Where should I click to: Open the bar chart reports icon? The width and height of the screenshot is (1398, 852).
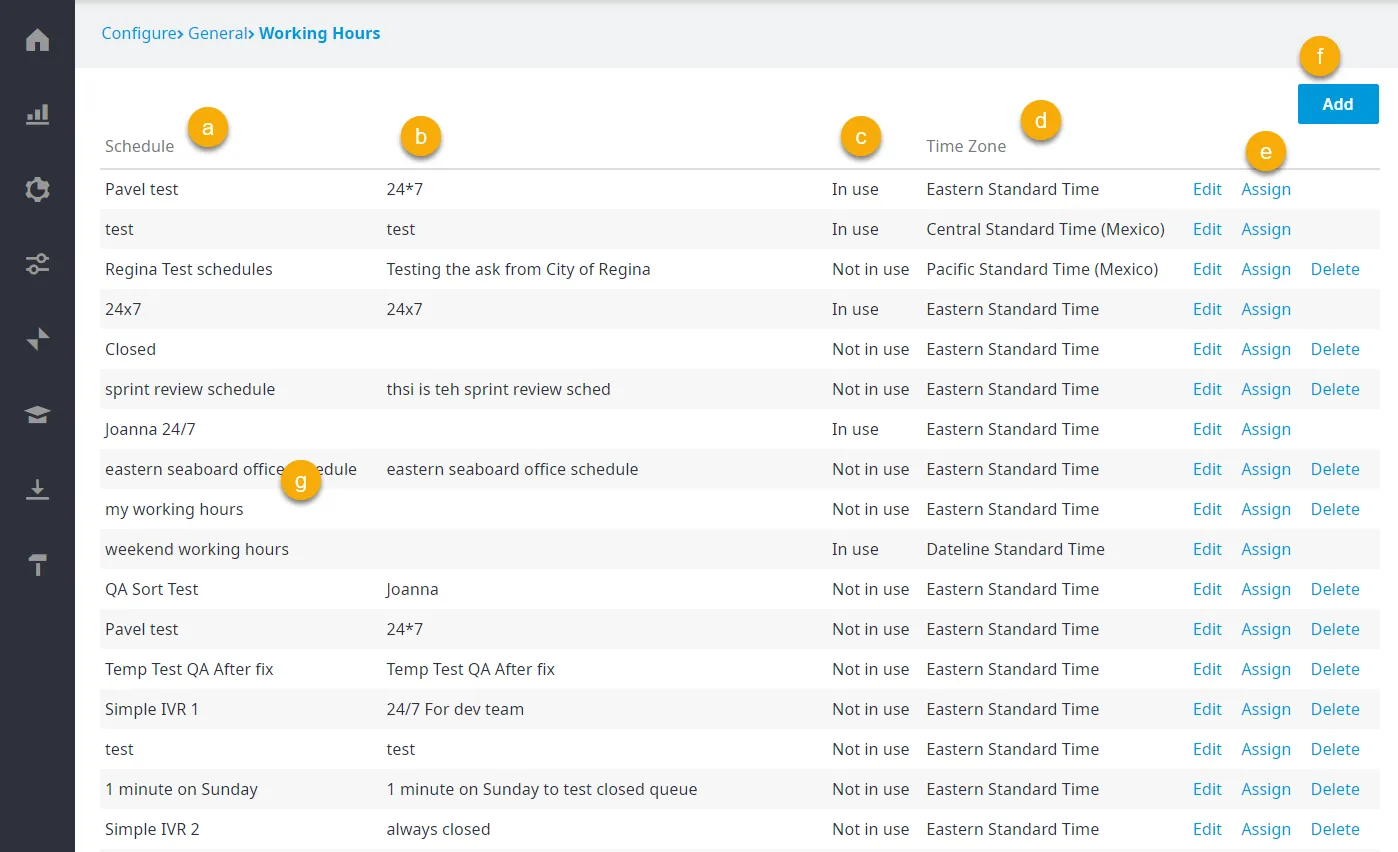click(x=37, y=114)
